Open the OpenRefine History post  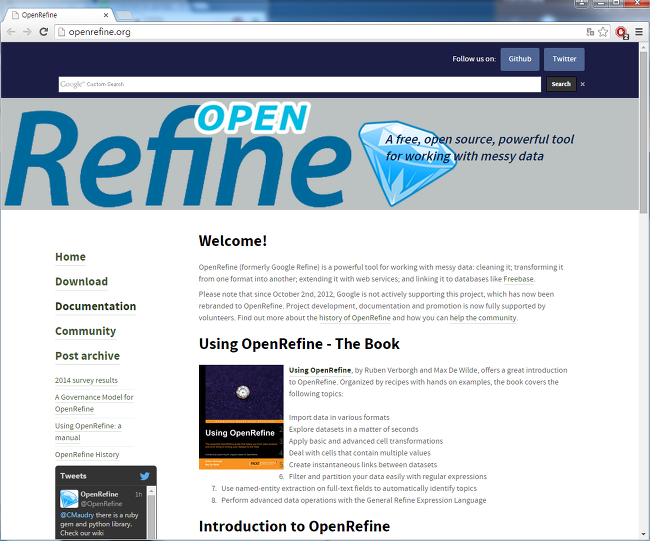[87, 455]
